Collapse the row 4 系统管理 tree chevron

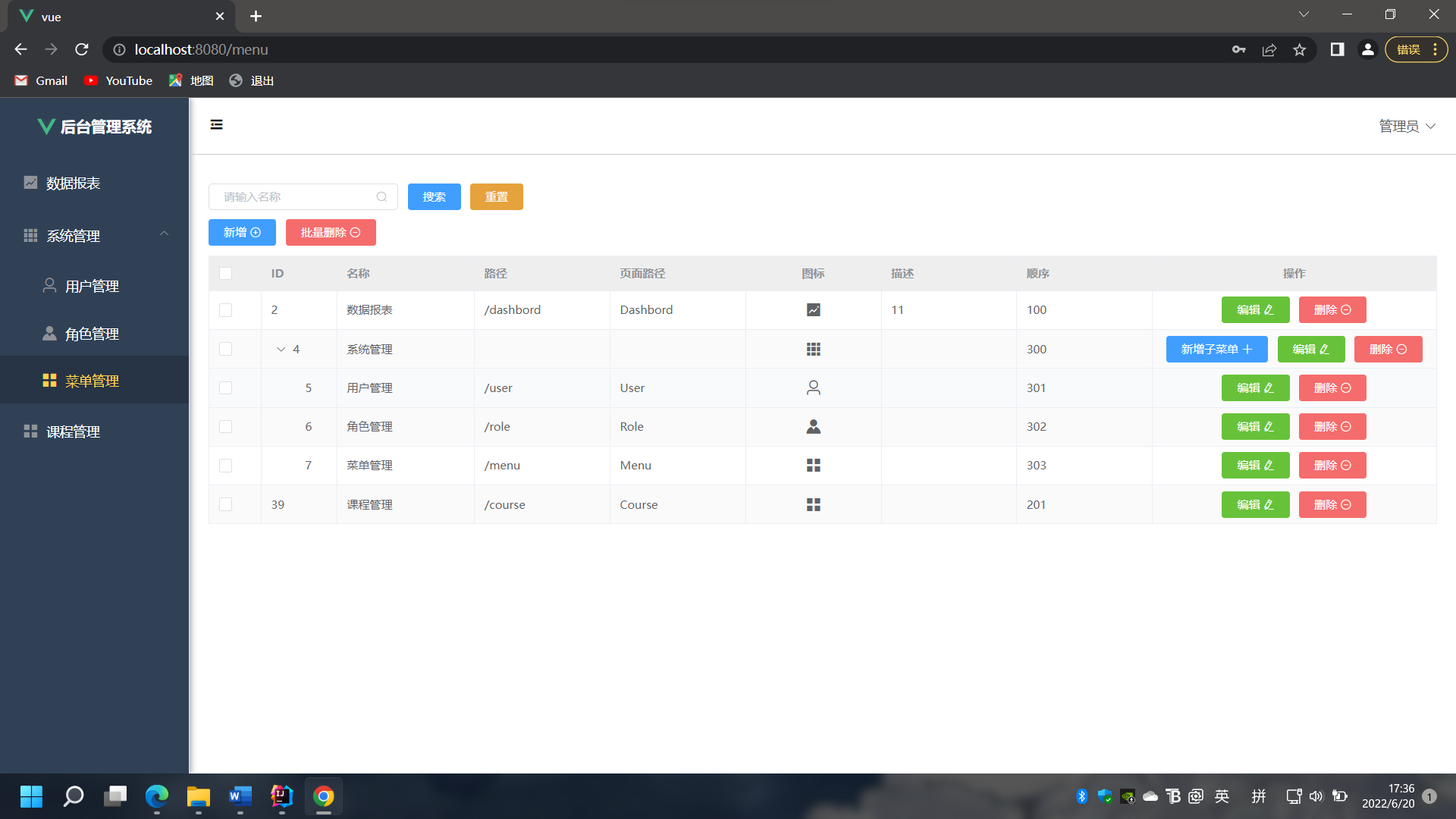pos(281,350)
